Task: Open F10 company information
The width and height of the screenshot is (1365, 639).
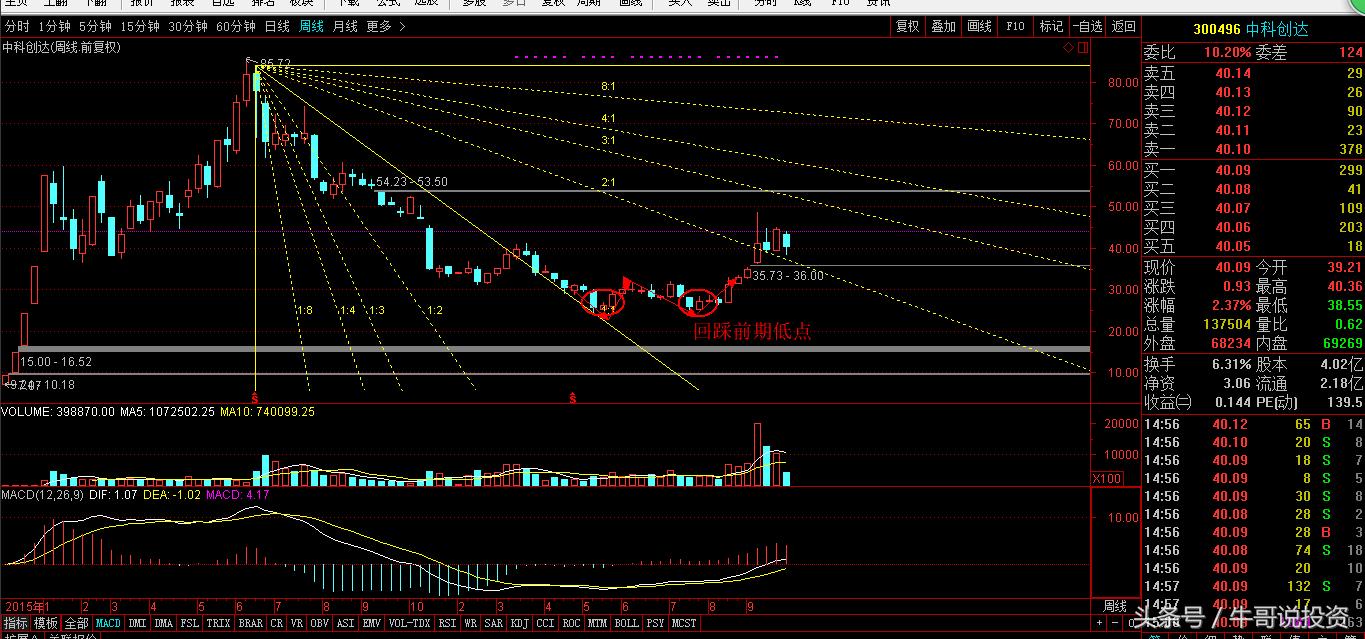Action: pyautogui.click(x=1015, y=27)
